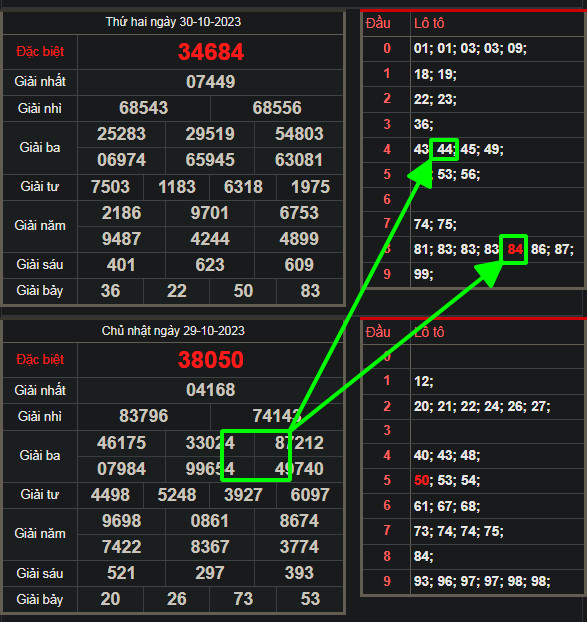Click the Đặc biệt label in the 30-10 table
This screenshot has height=622, width=587.
[40, 52]
